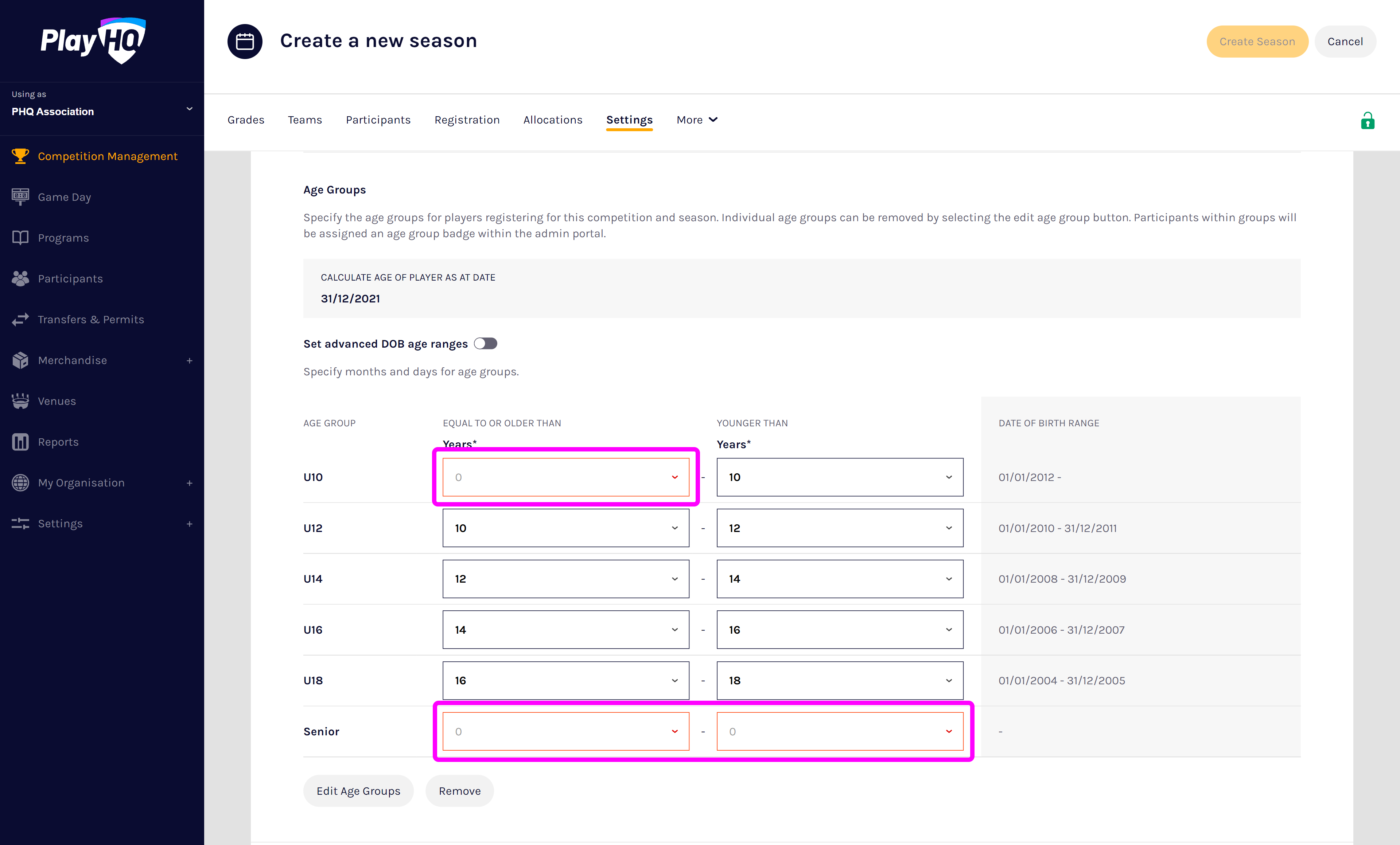This screenshot has height=845, width=1400.
Task: Expand the Merchandise sidebar section
Action: click(189, 360)
